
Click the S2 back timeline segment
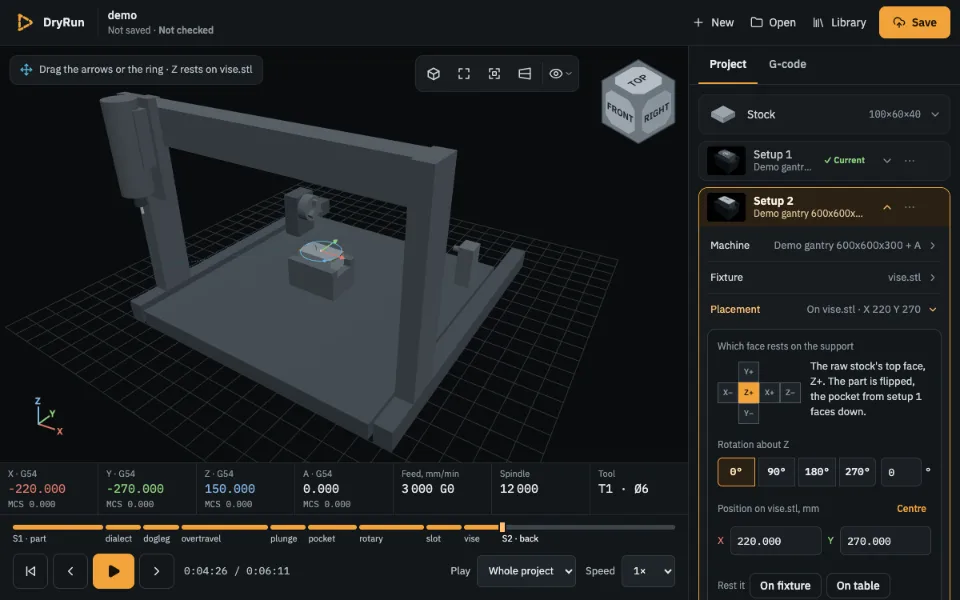coord(588,527)
